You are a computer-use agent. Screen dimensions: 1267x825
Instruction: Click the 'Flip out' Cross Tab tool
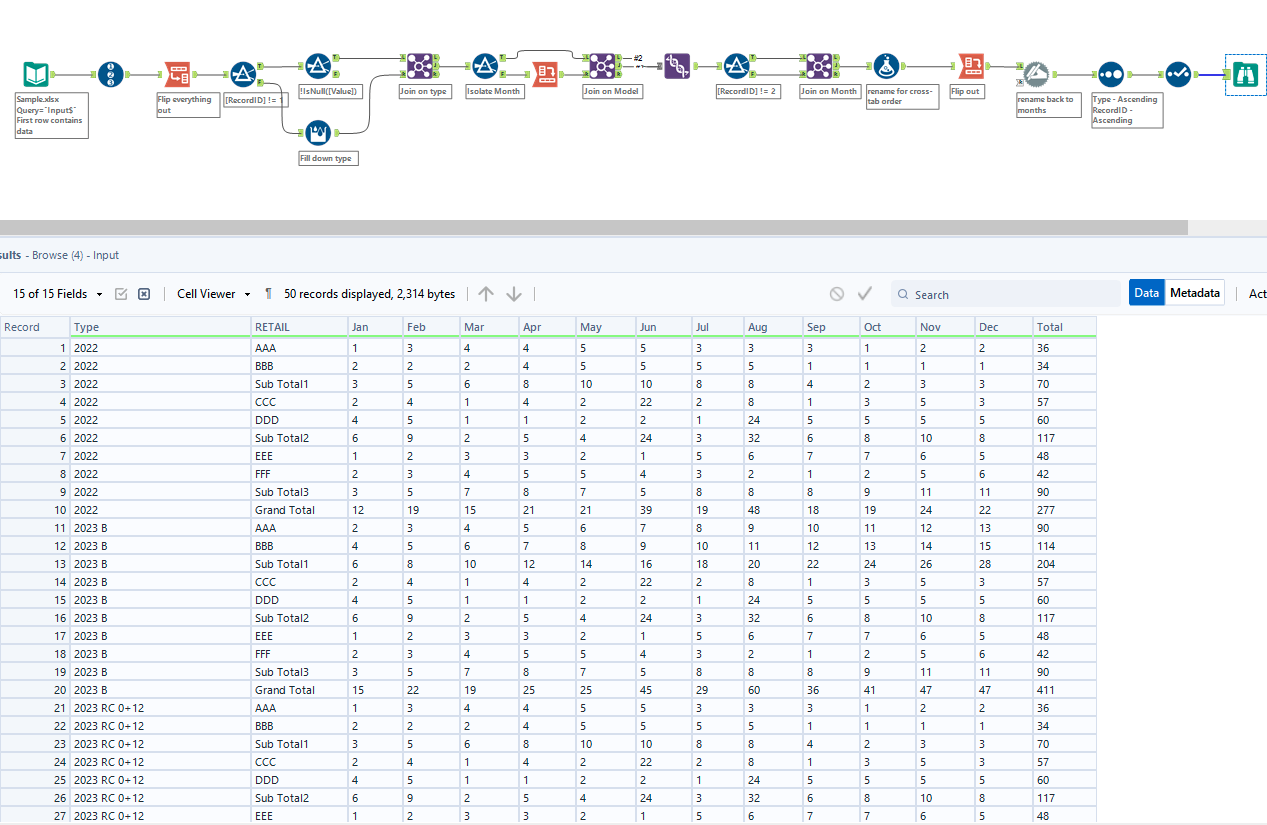969,67
